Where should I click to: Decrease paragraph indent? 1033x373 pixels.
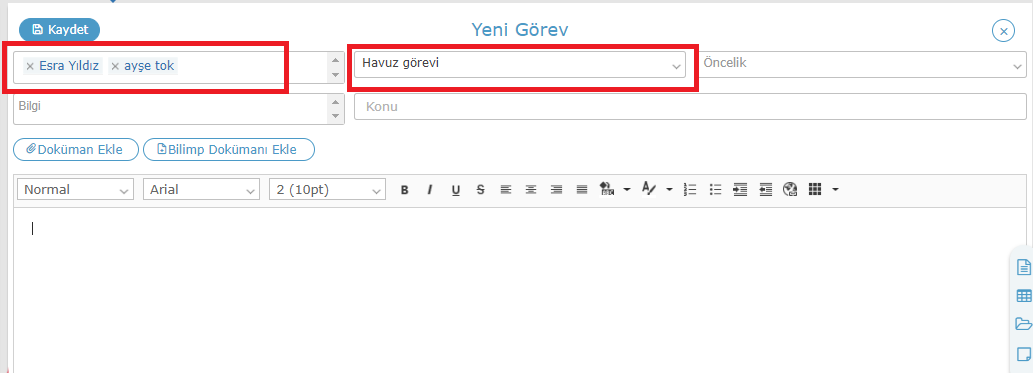(765, 190)
